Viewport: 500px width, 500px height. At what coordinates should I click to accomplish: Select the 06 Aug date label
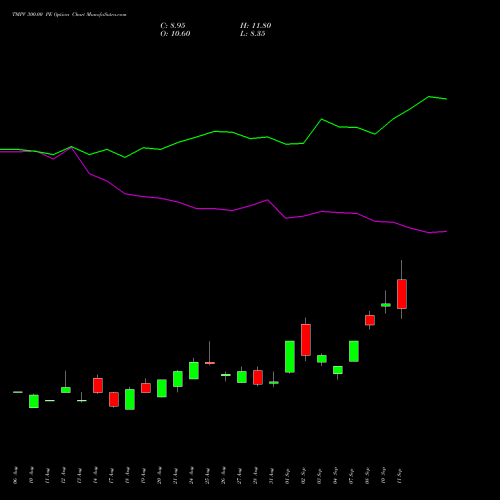[15, 475]
